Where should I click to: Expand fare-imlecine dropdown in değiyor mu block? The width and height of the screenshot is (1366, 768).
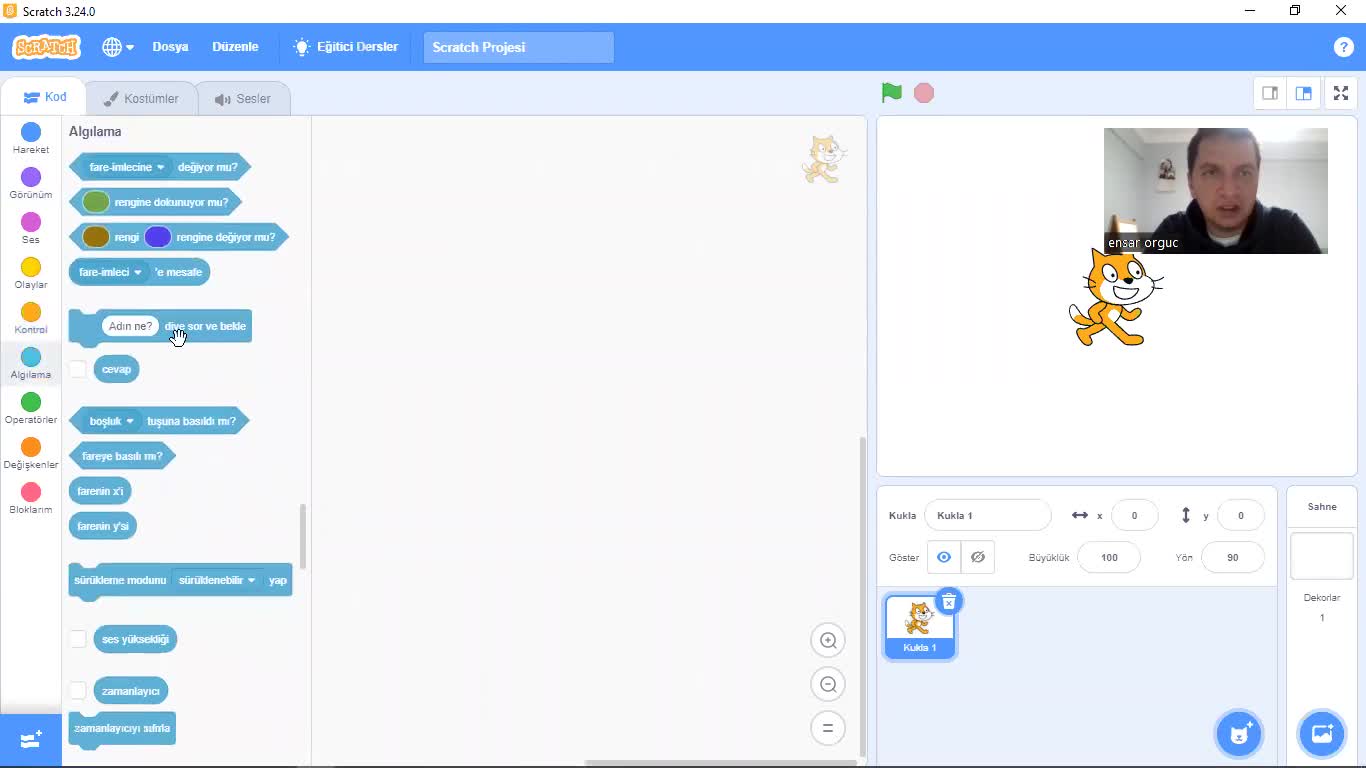(x=127, y=167)
